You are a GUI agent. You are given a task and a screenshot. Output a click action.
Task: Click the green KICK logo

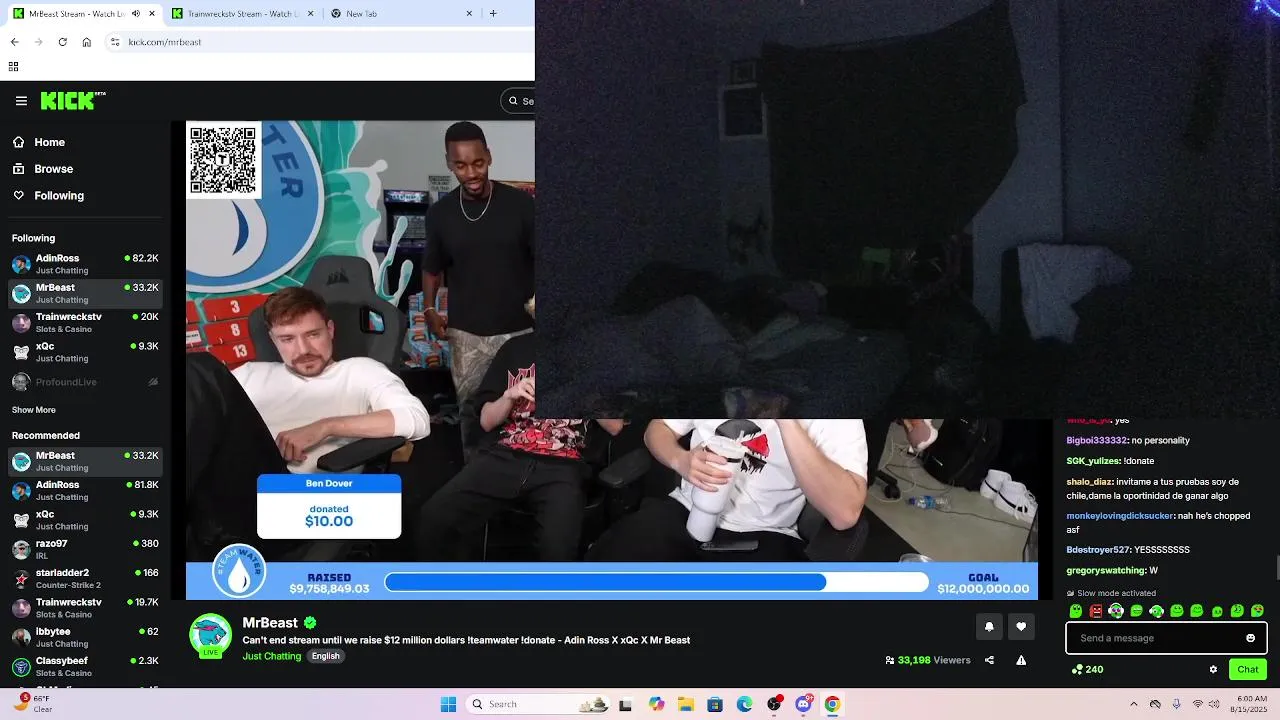pyautogui.click(x=73, y=101)
